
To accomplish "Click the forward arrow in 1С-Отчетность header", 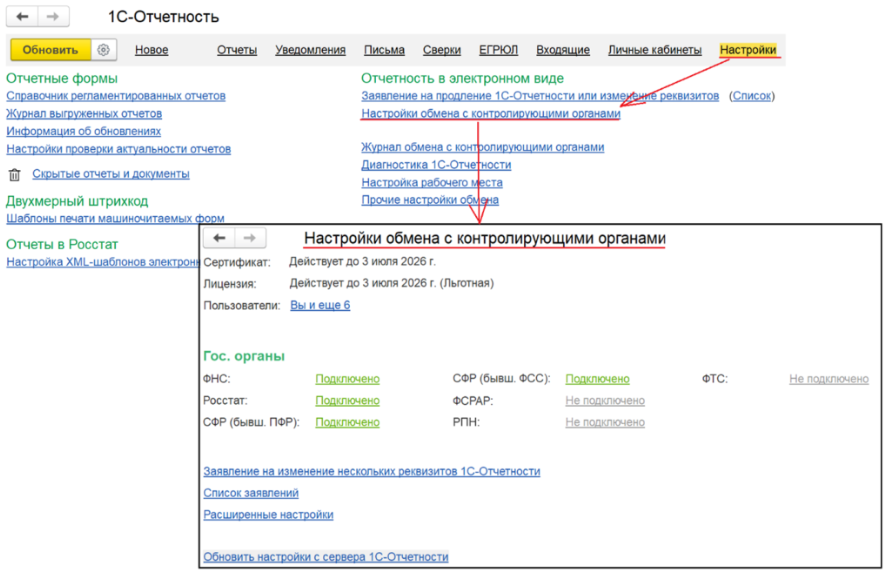I will pyautogui.click(x=53, y=16).
